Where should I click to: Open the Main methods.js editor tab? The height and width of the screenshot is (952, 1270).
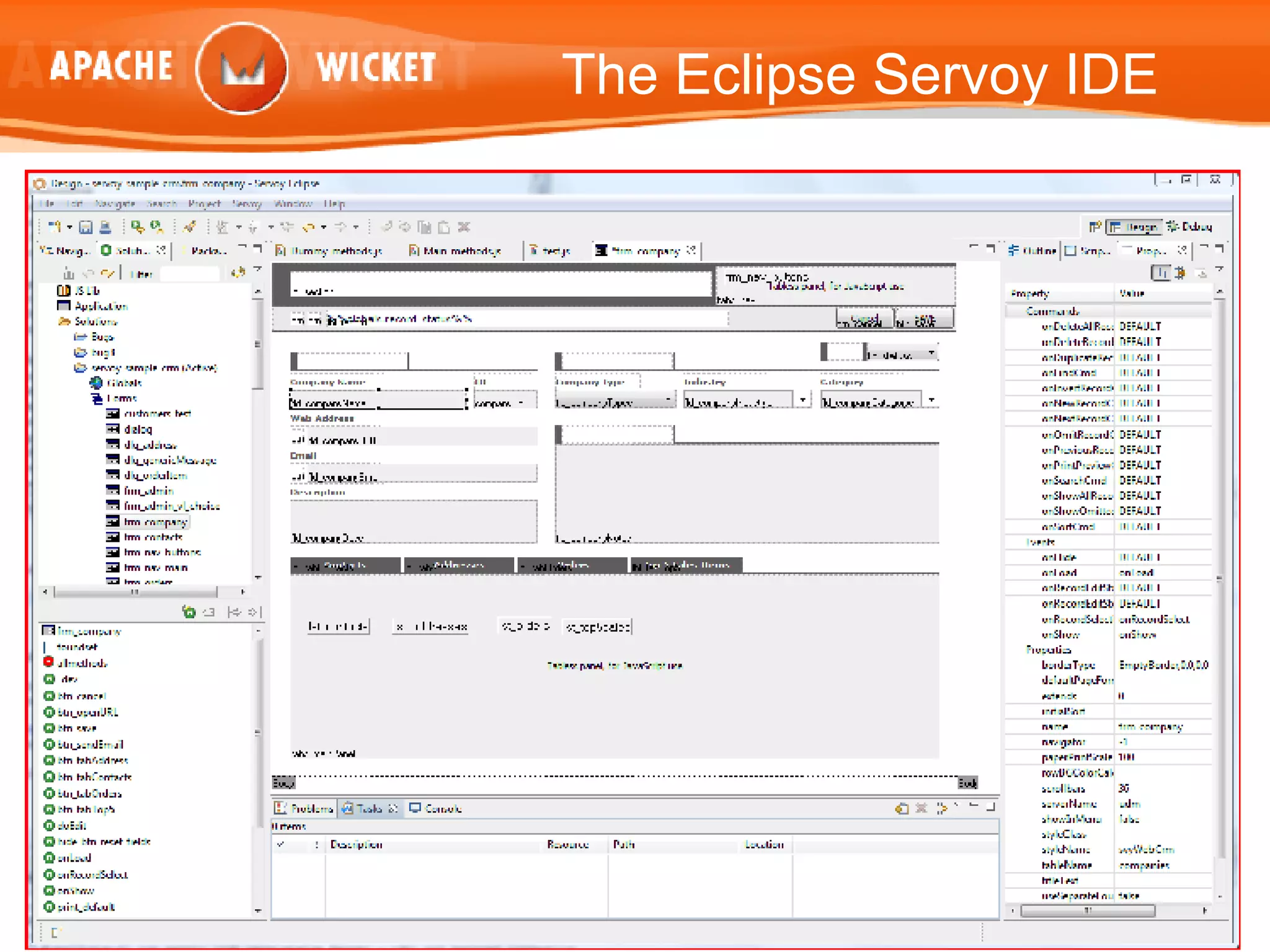[x=455, y=250]
